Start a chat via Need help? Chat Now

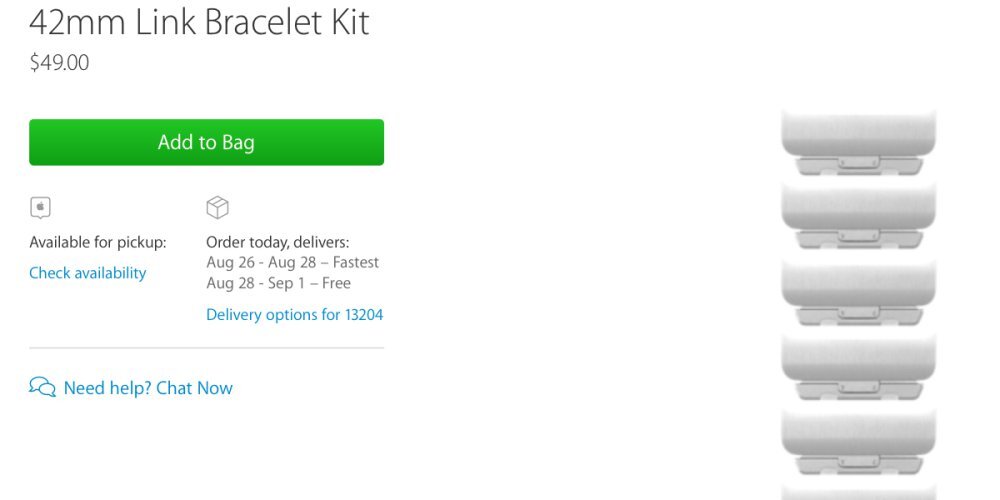[148, 388]
